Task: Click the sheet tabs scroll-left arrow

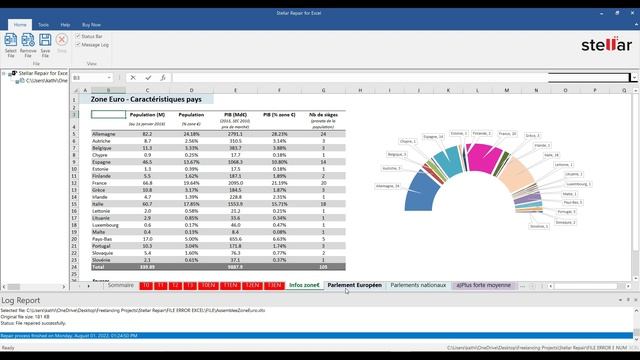Action: 79,286
